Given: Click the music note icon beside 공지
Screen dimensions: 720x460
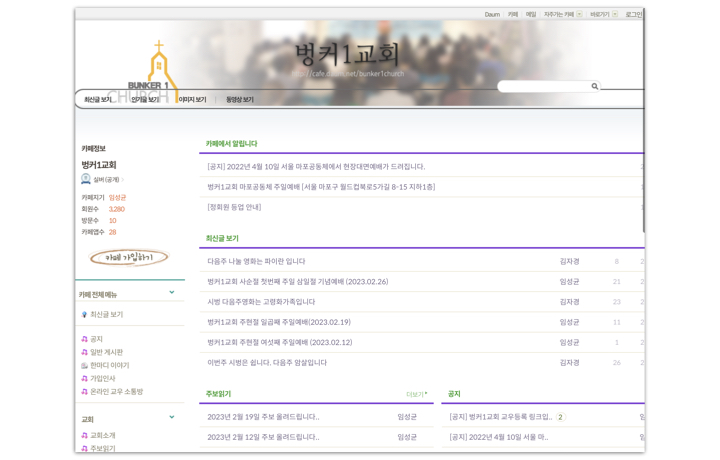Looking at the screenshot, I should (x=84, y=339).
